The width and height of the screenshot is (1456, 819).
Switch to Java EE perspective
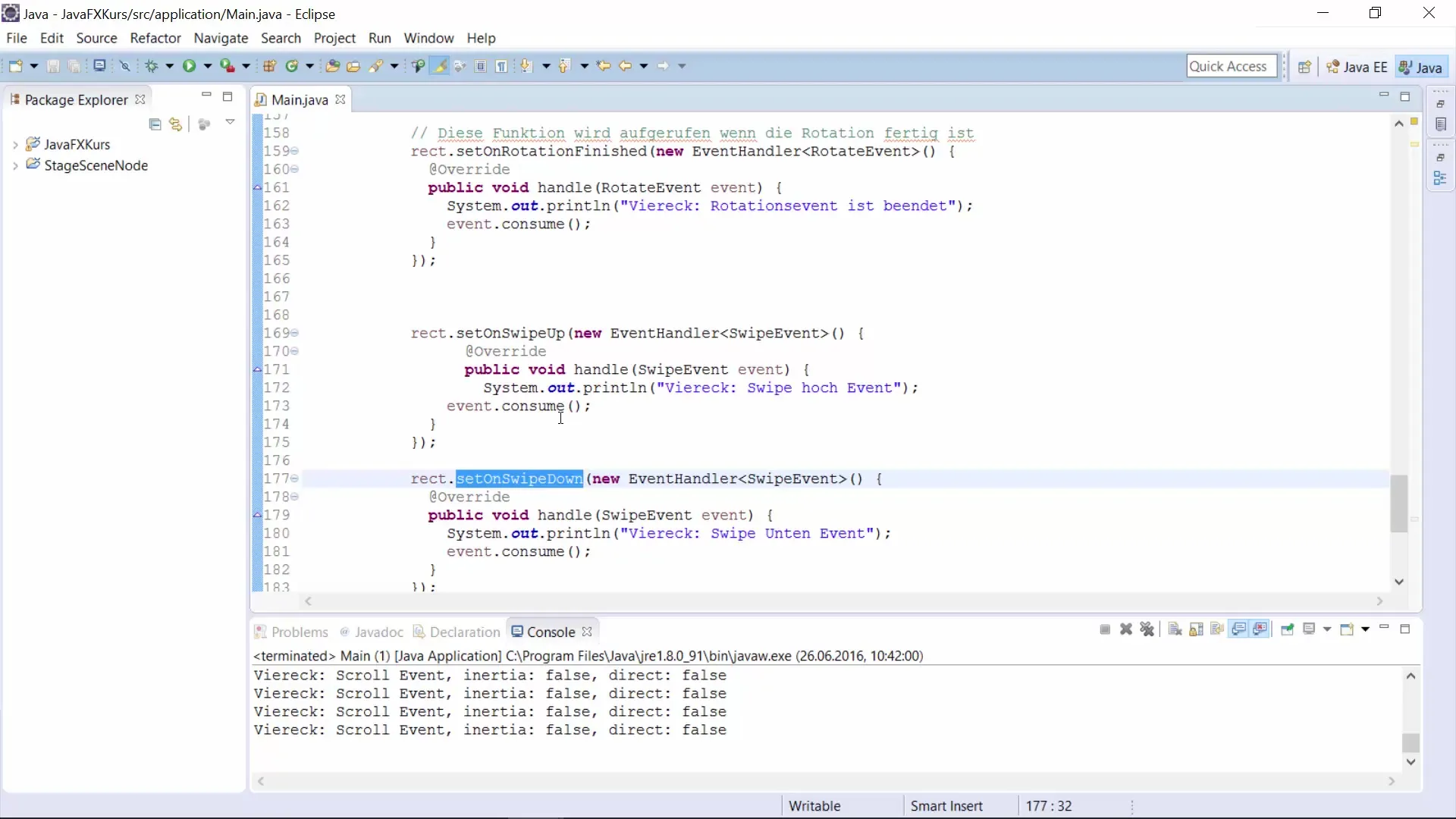pos(1357,67)
